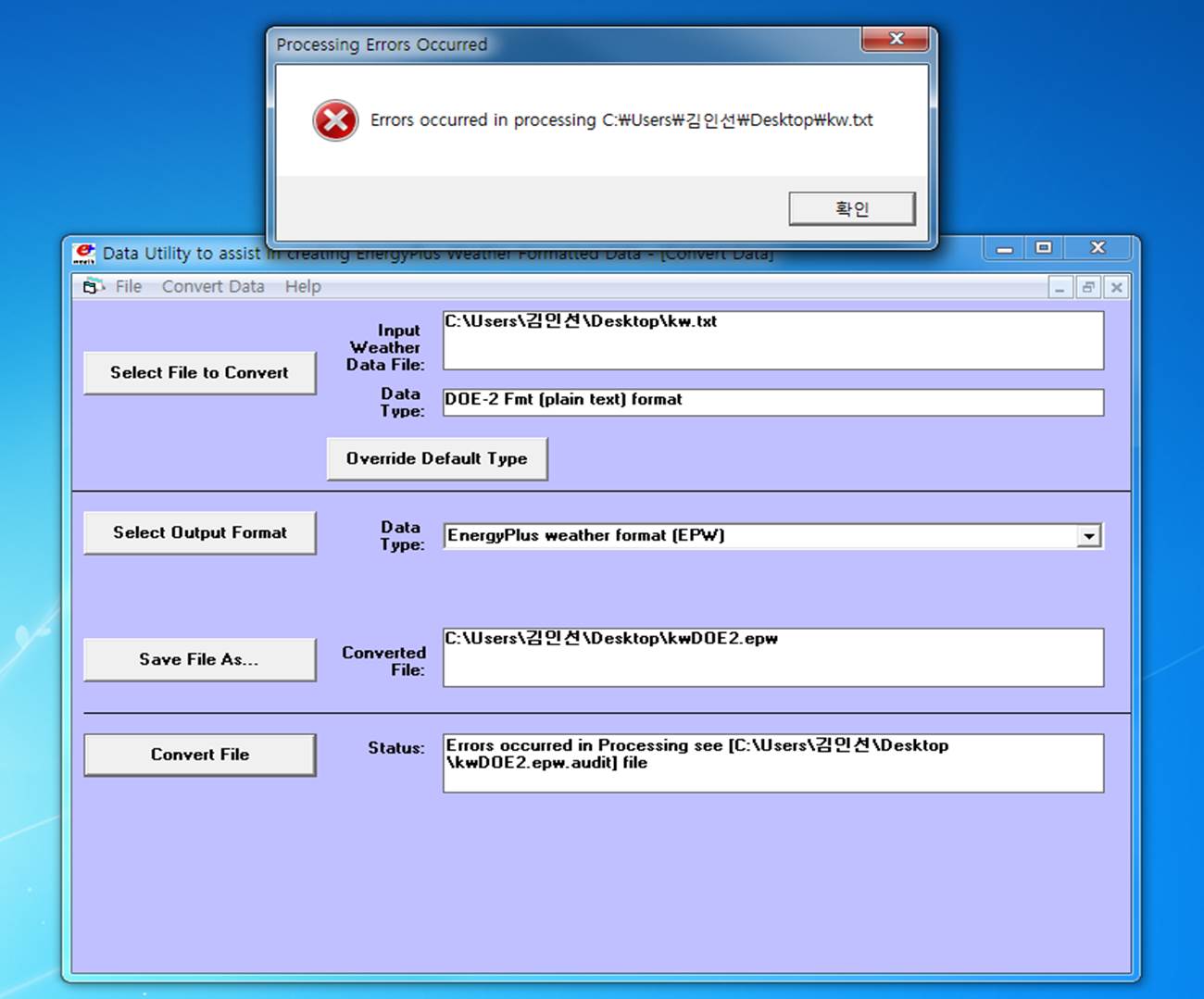
Task: Minimize the inner Convert Data child window
Action: (1060, 288)
